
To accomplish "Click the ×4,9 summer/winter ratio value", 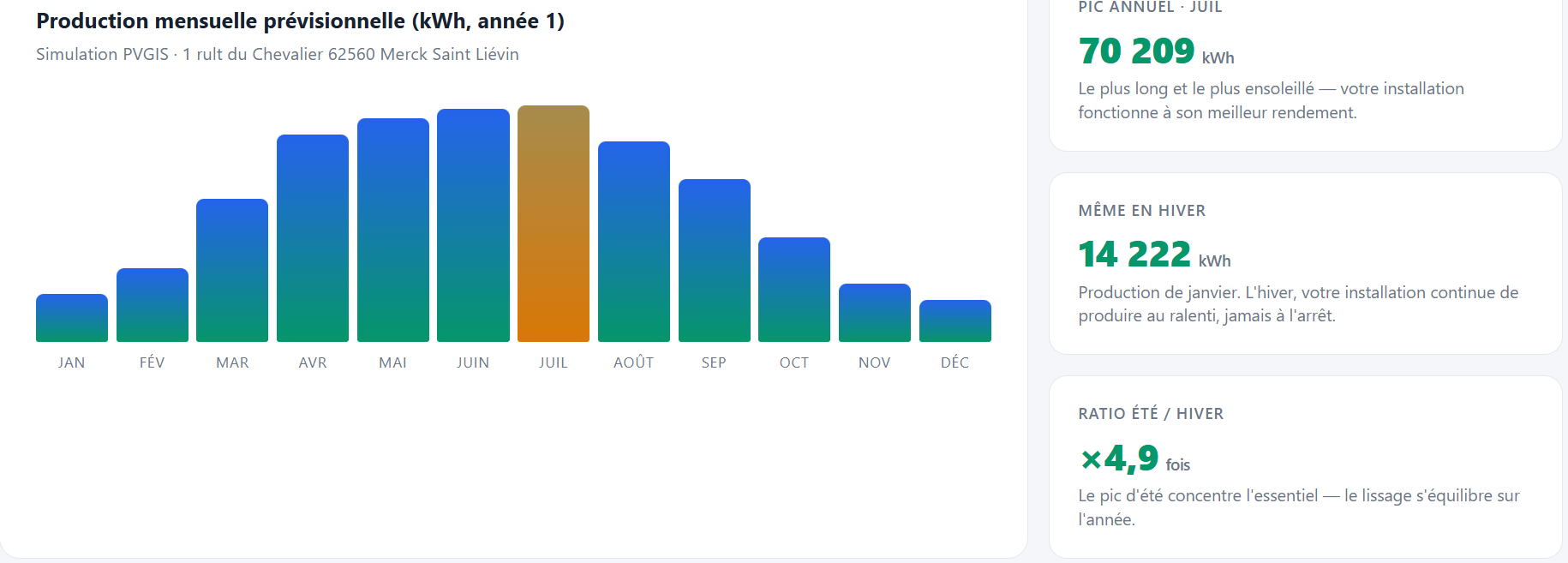I will 1119,458.
